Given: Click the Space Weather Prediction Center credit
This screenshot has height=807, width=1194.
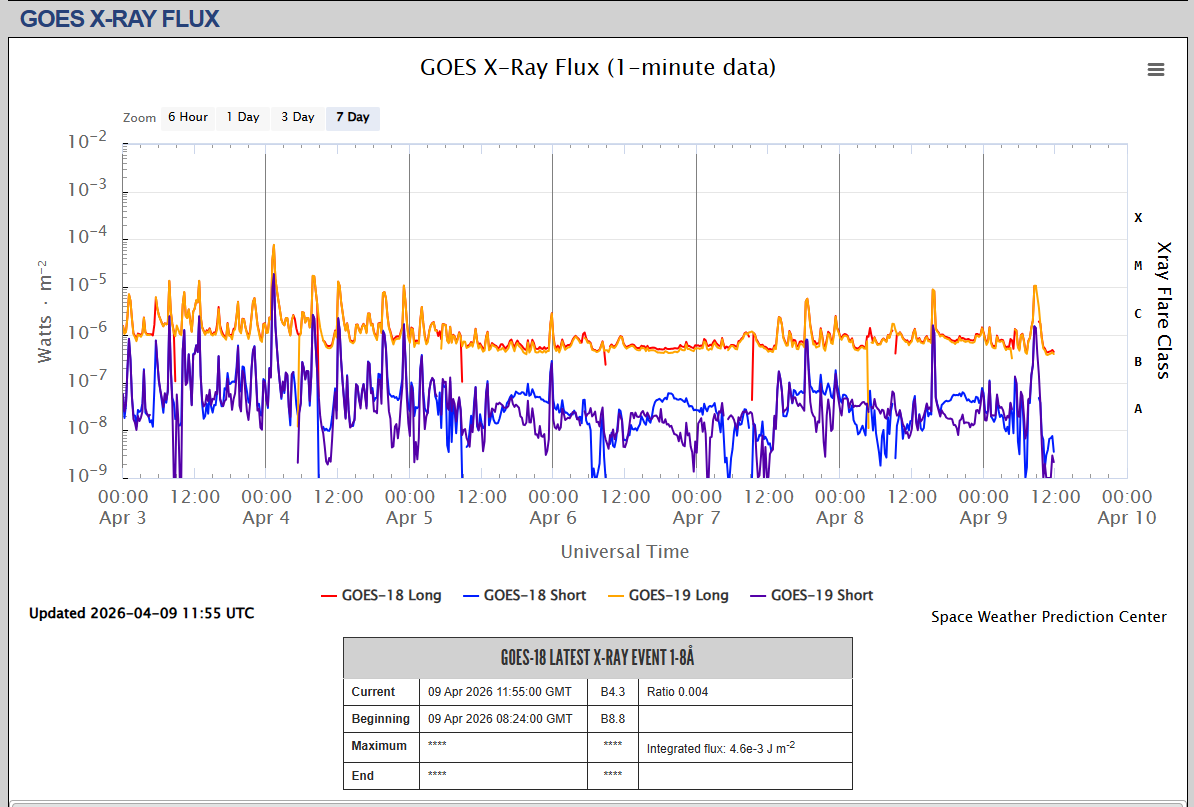Looking at the screenshot, I should (1049, 617).
